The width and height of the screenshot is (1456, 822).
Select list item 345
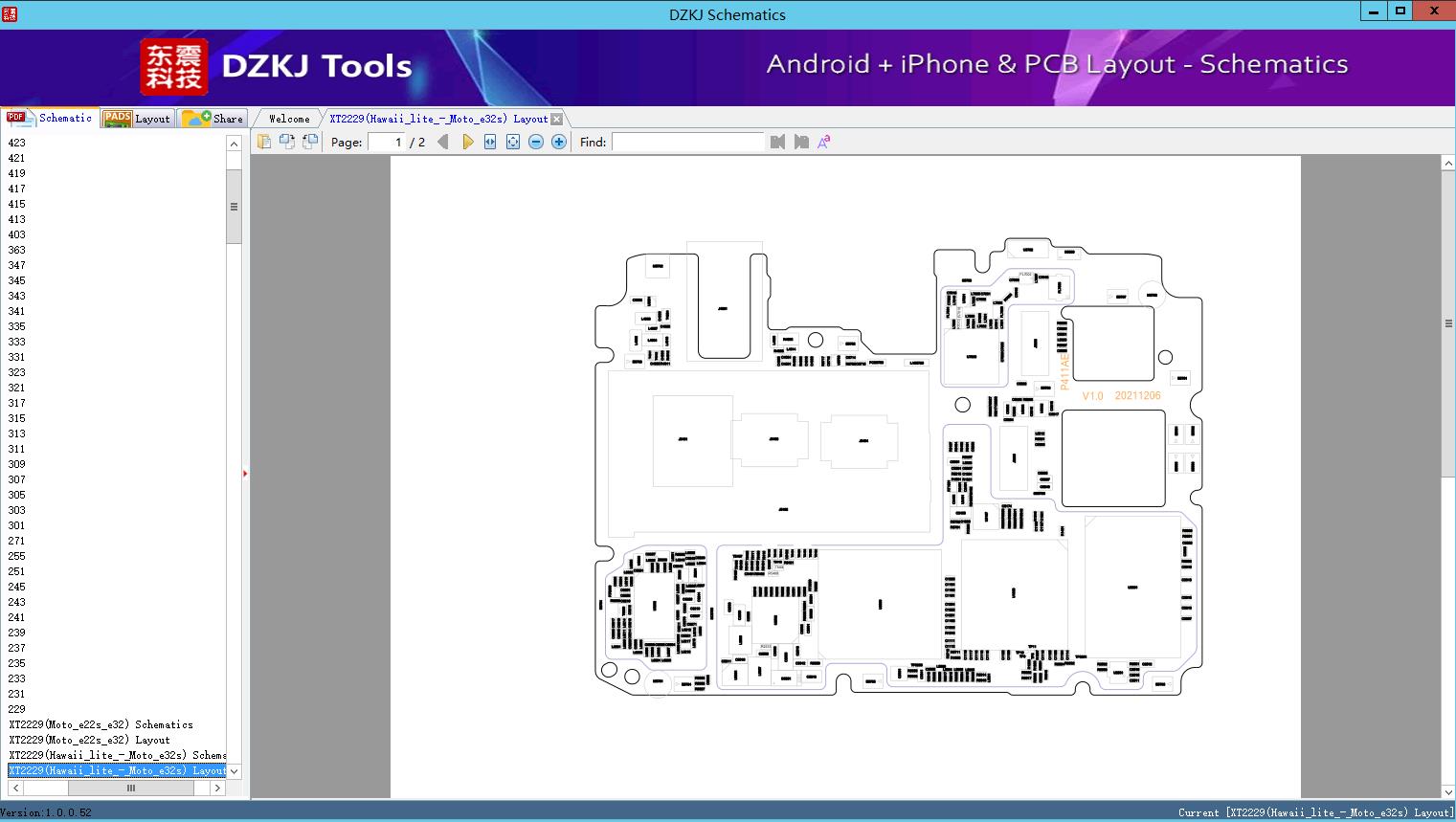click(17, 280)
